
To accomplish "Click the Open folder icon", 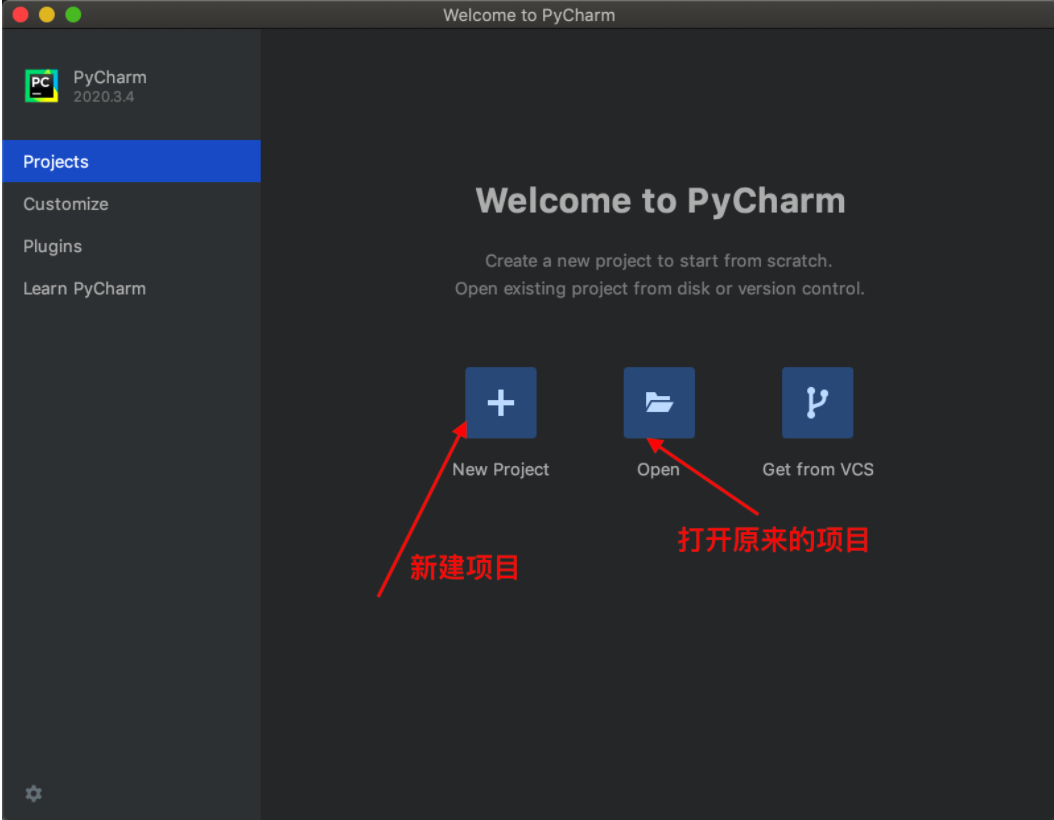I will [659, 403].
